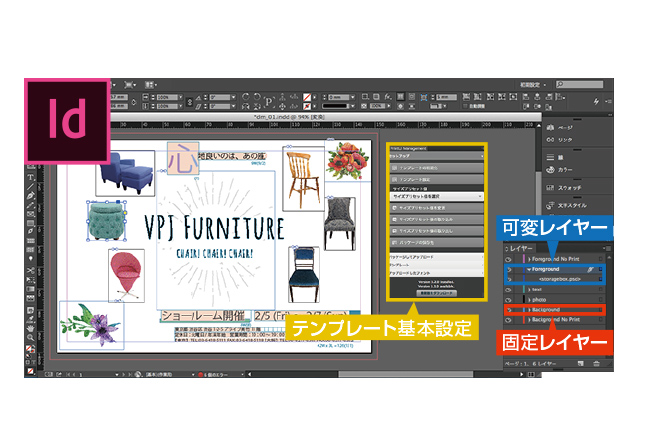Click the lightning quick apply icon

point(596,101)
